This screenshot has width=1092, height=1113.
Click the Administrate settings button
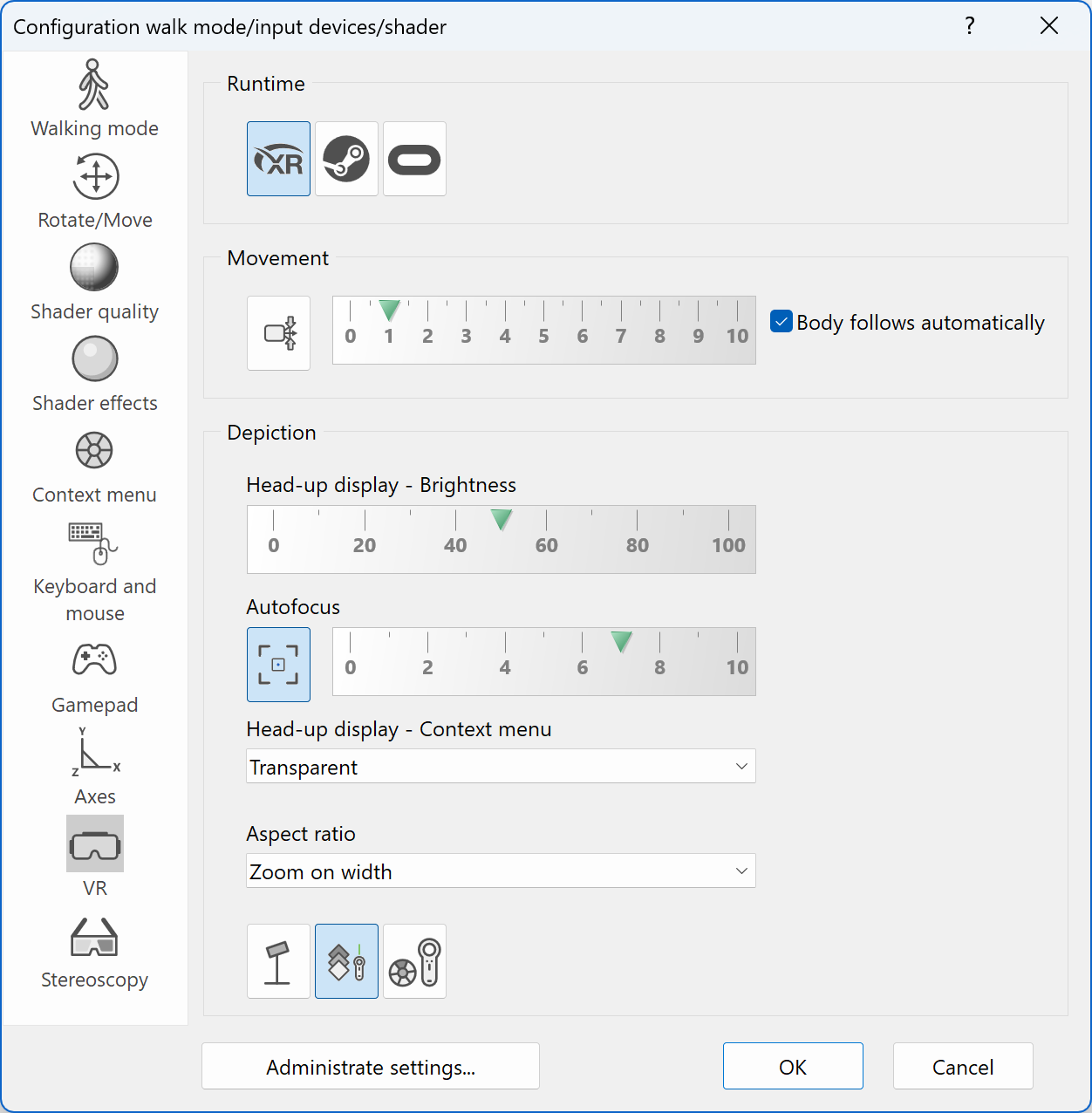[x=371, y=1067]
